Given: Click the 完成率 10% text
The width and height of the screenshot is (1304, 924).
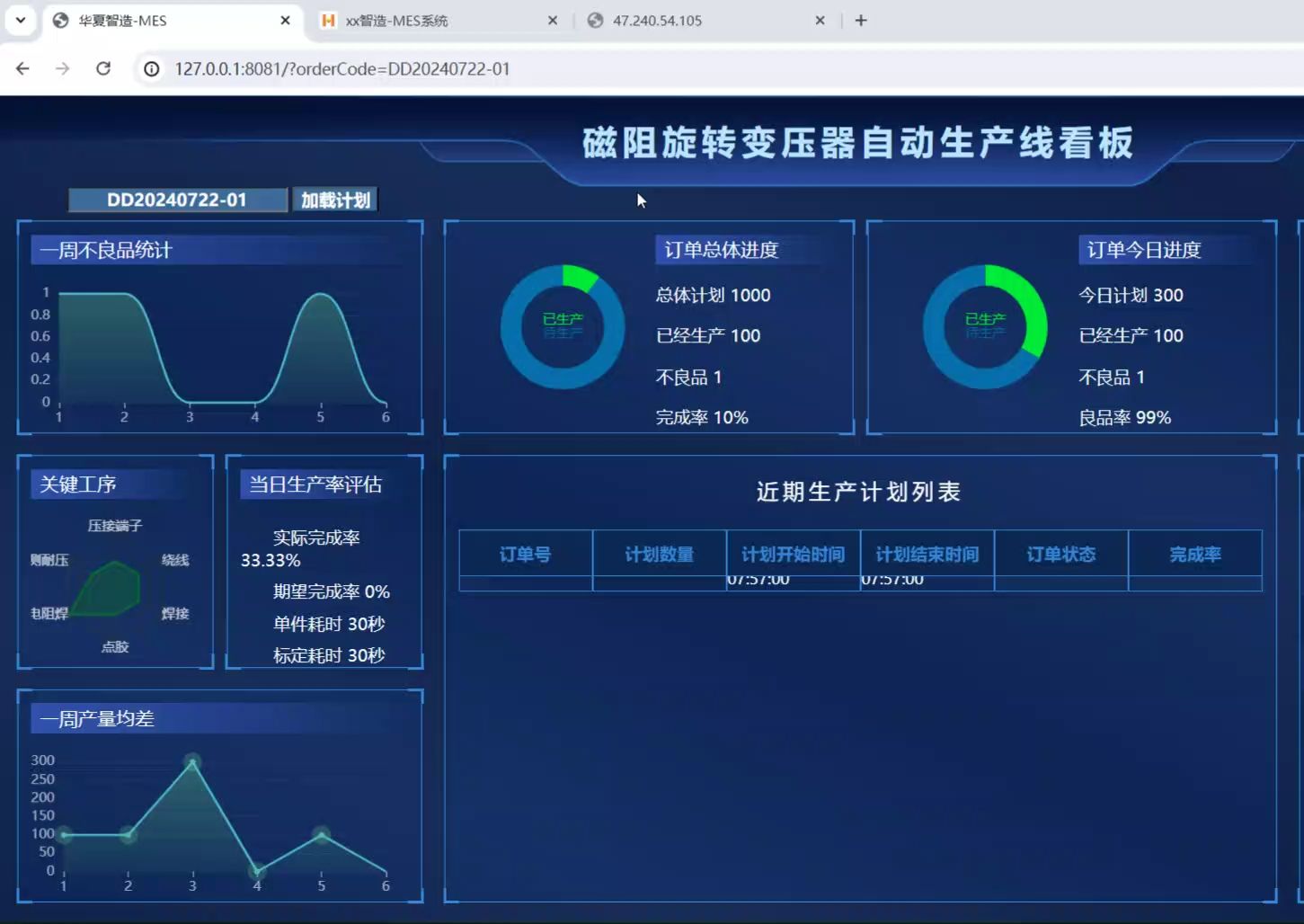Looking at the screenshot, I should click(x=702, y=417).
